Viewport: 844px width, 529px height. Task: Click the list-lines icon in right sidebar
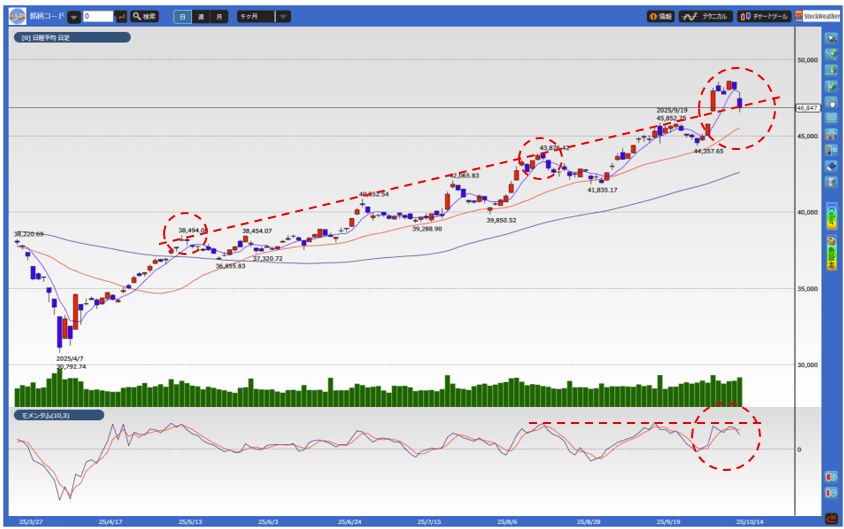pyautogui.click(x=831, y=118)
